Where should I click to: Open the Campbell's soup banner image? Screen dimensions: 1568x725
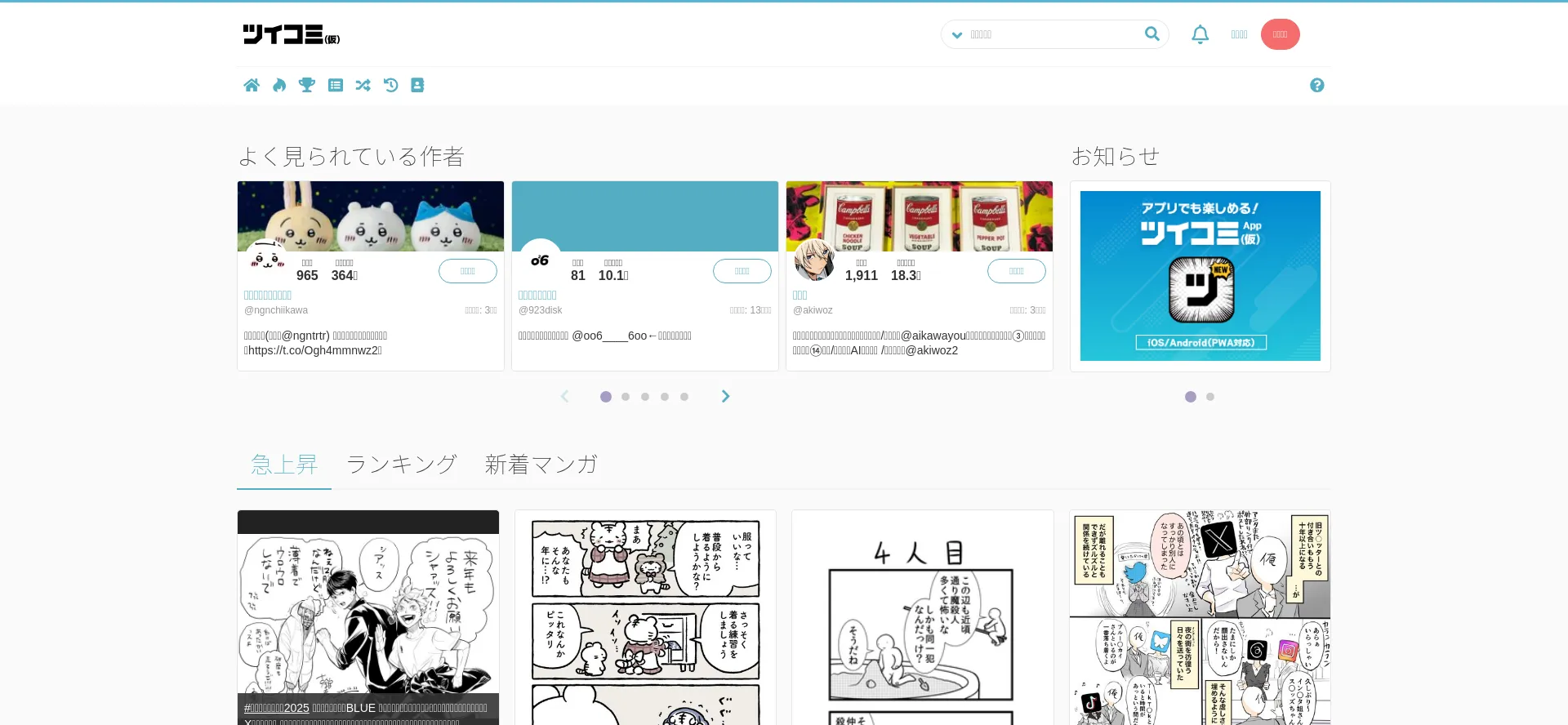coord(920,216)
